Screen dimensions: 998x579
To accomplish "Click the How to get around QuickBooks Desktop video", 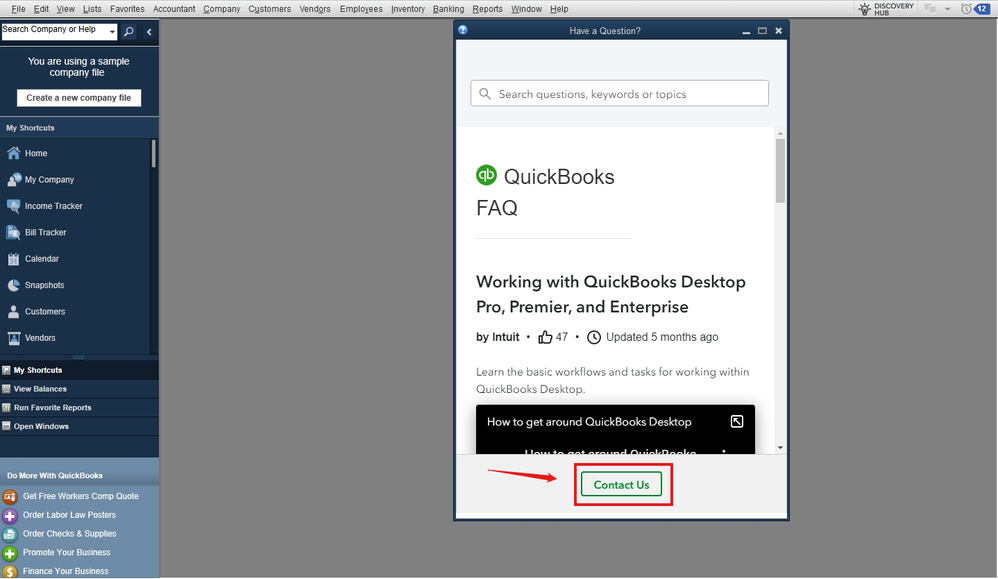I will tap(615, 429).
